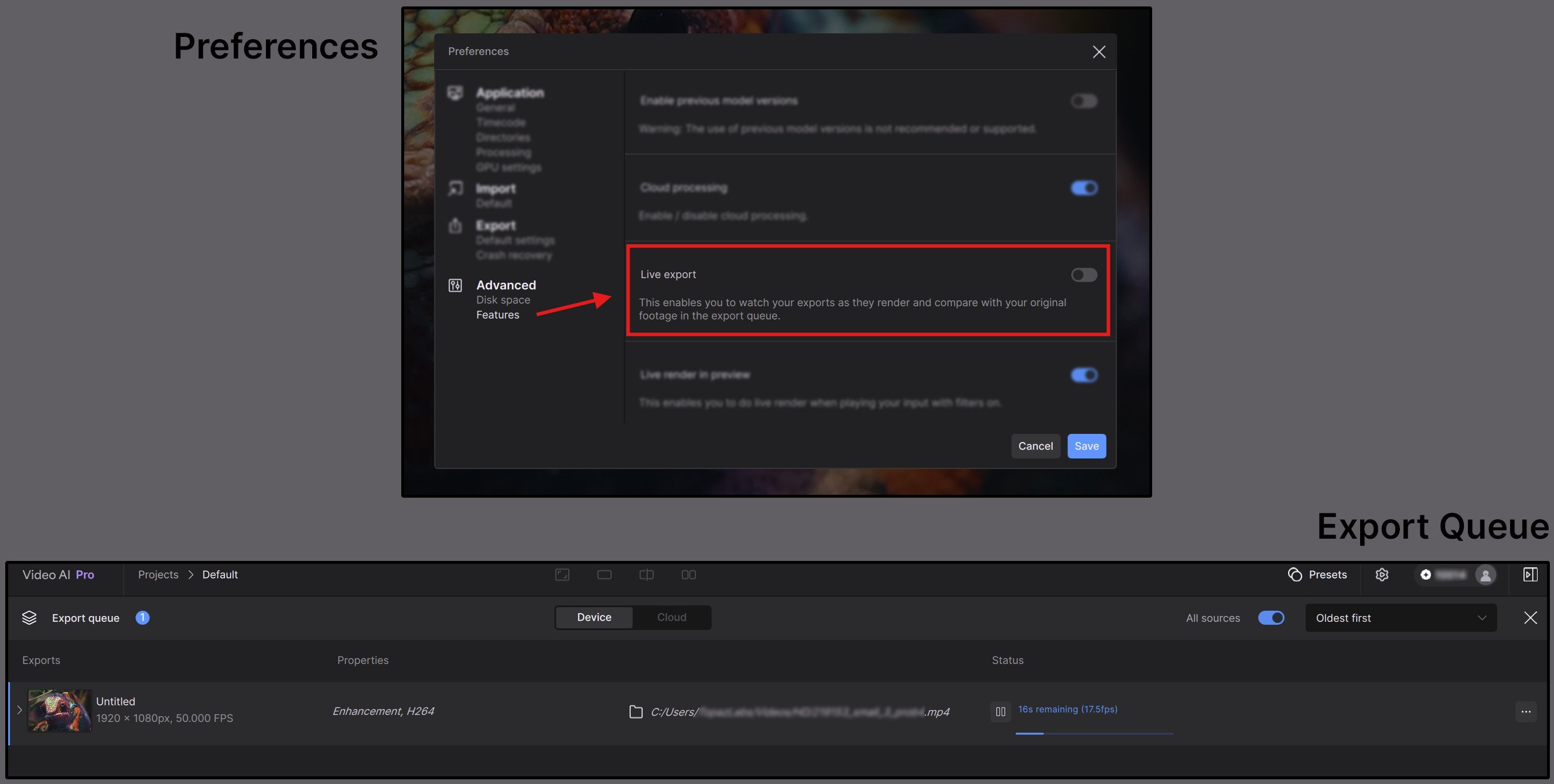Click the user account avatar
This screenshot has height=784, width=1554.
[x=1485, y=575]
